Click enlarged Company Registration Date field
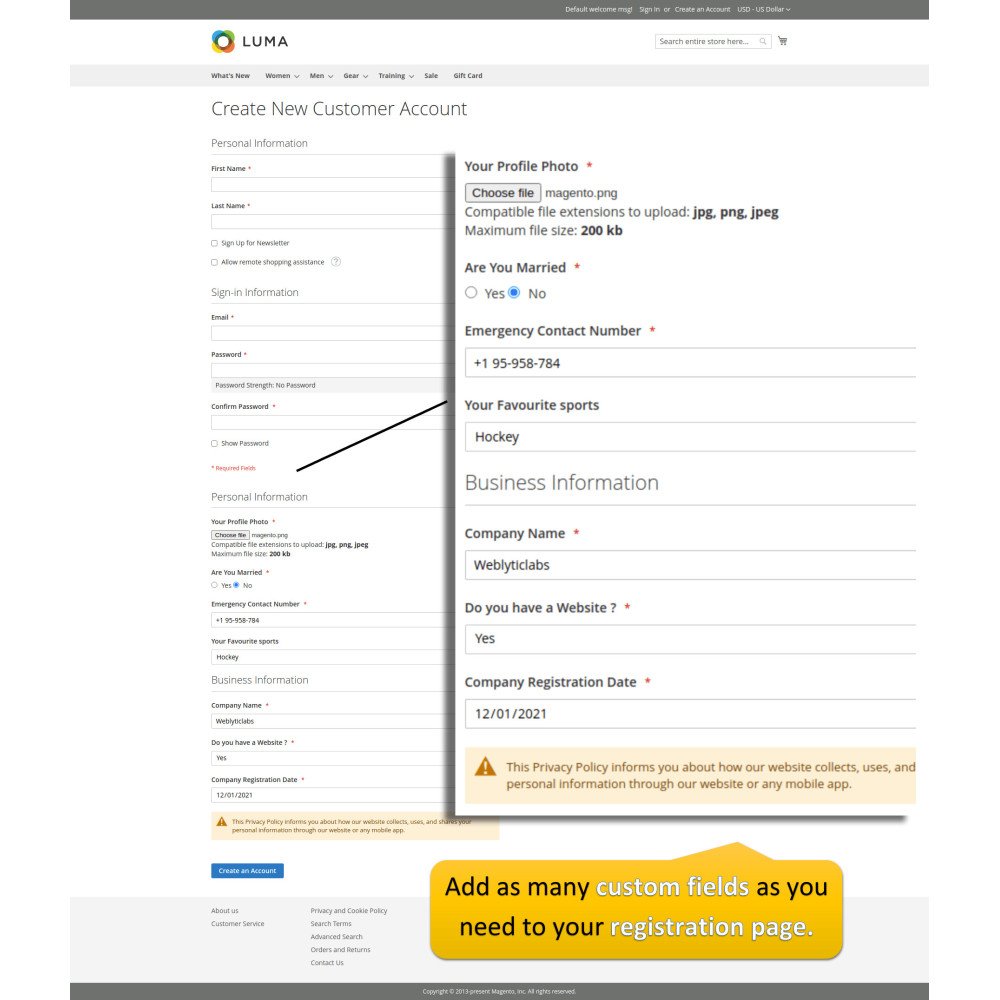 690,714
